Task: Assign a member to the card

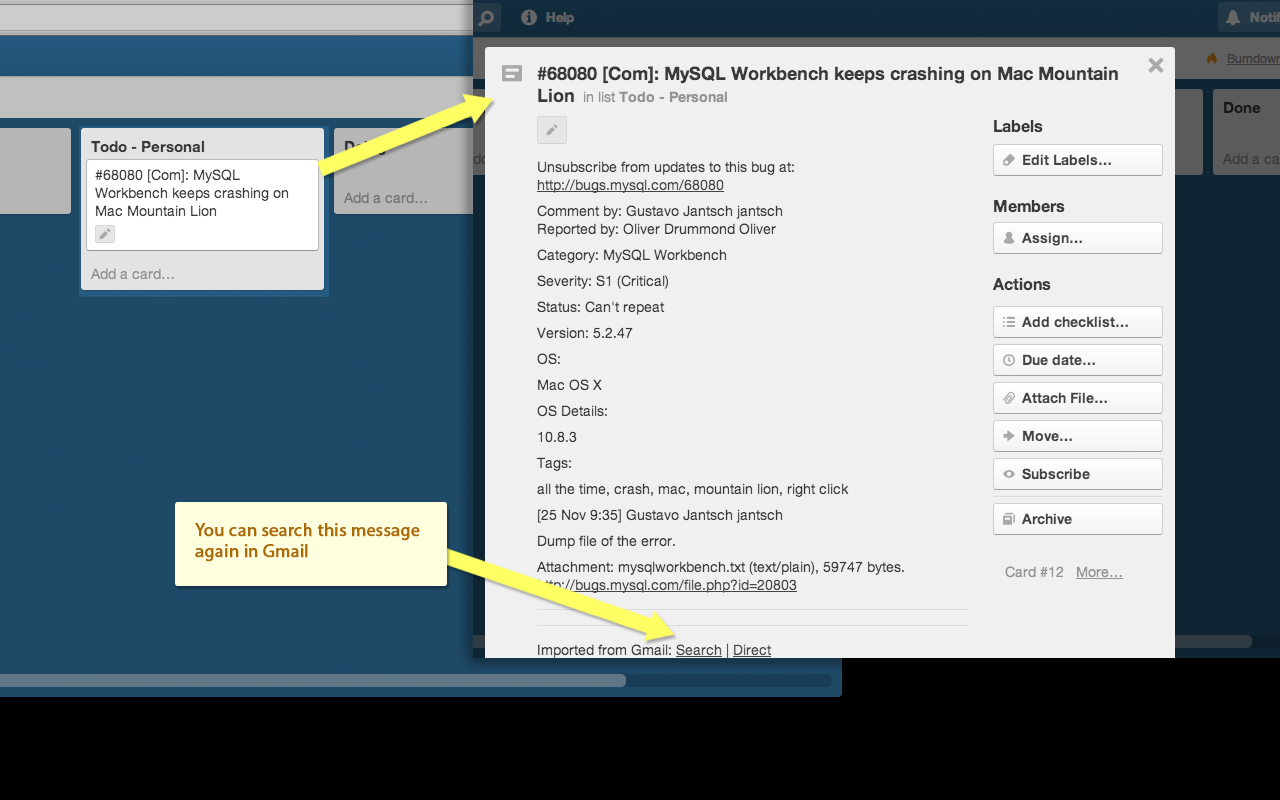Action: tap(1077, 238)
